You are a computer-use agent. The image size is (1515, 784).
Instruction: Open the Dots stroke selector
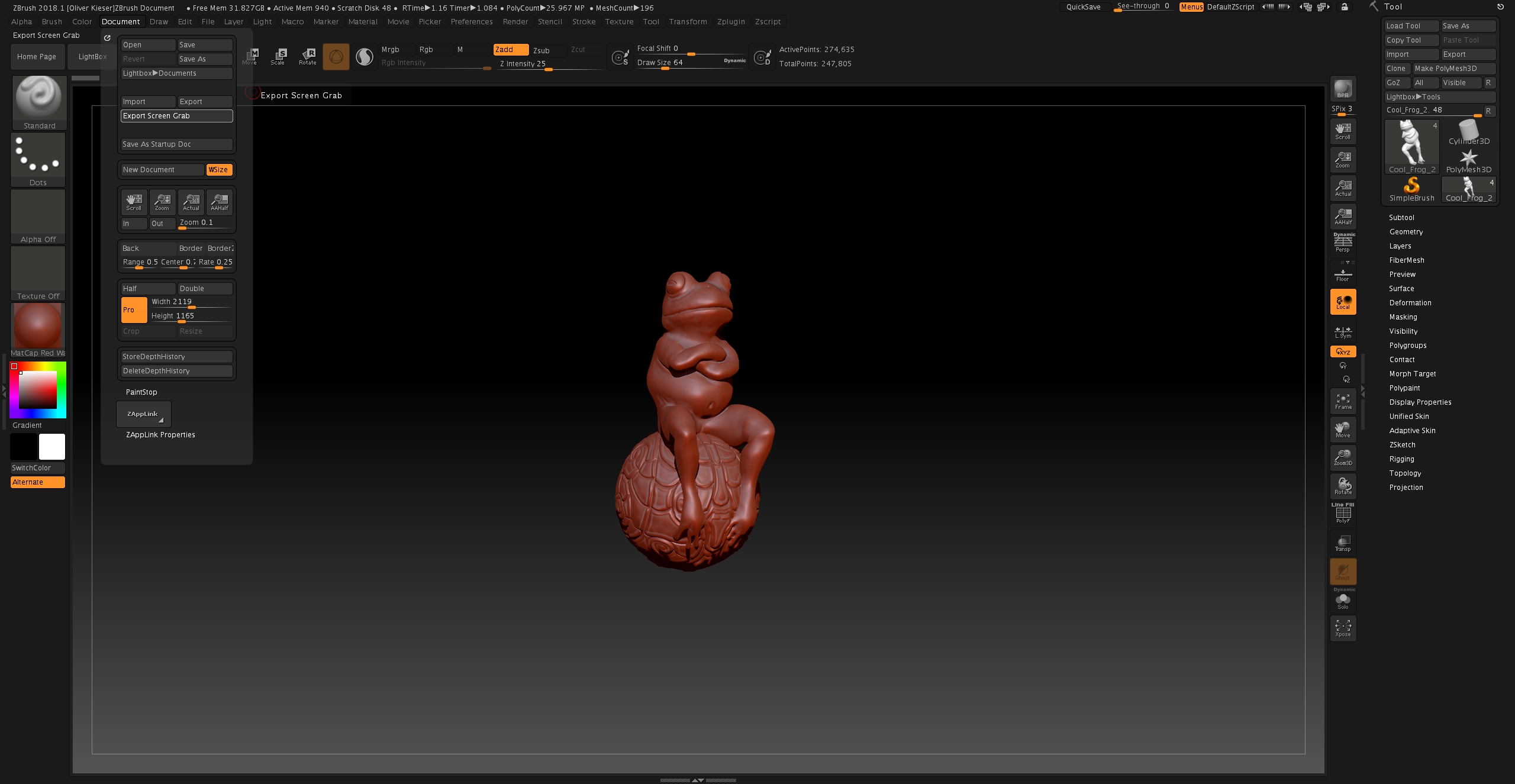point(38,159)
